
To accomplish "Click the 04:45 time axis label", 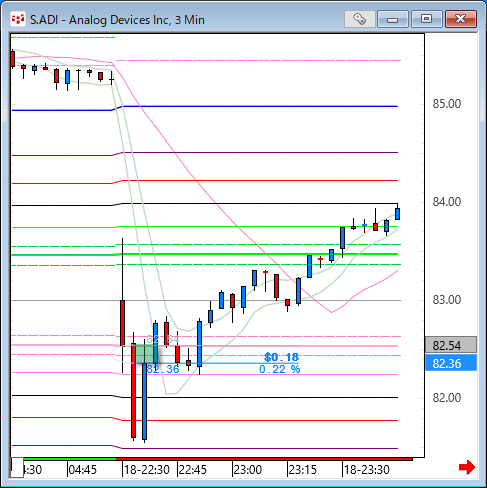I will tap(82, 470).
